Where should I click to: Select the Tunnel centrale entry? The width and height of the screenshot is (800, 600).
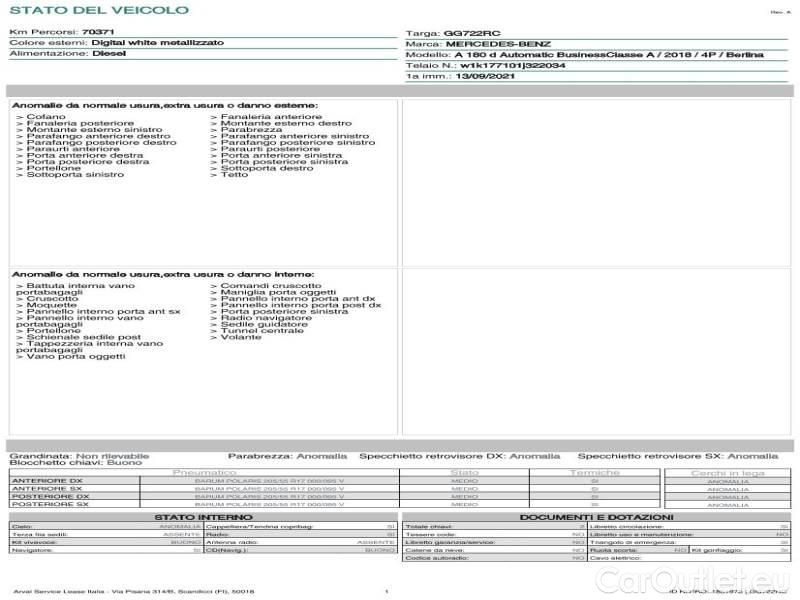(261, 330)
